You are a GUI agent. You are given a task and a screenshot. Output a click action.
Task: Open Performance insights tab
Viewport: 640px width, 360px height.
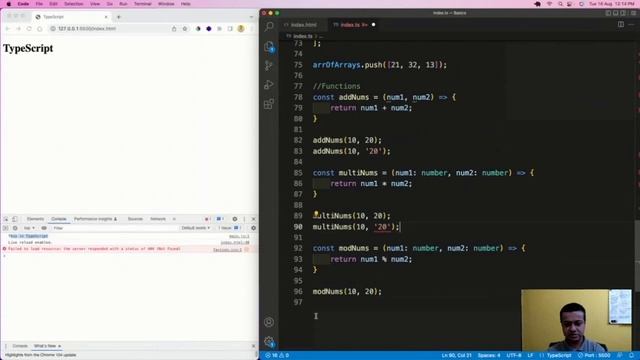[95, 219]
